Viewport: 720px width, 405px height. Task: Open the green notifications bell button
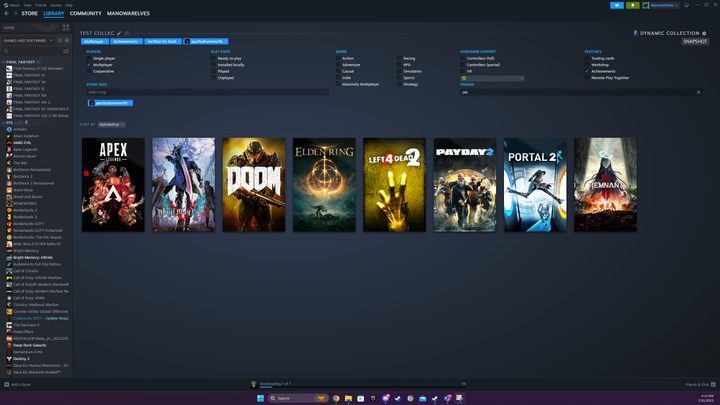click(632, 5)
